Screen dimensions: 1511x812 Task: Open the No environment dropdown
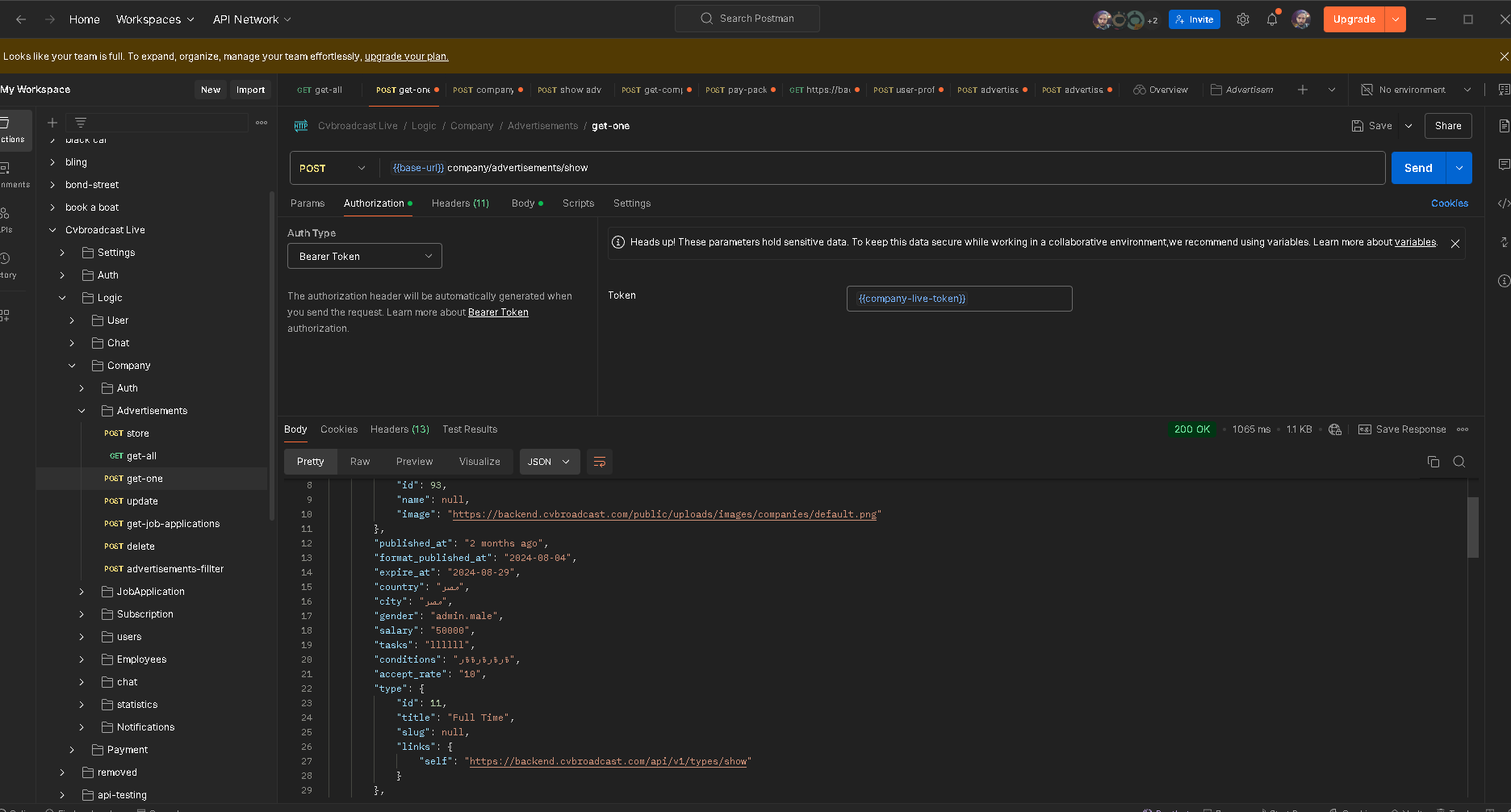pos(1417,90)
